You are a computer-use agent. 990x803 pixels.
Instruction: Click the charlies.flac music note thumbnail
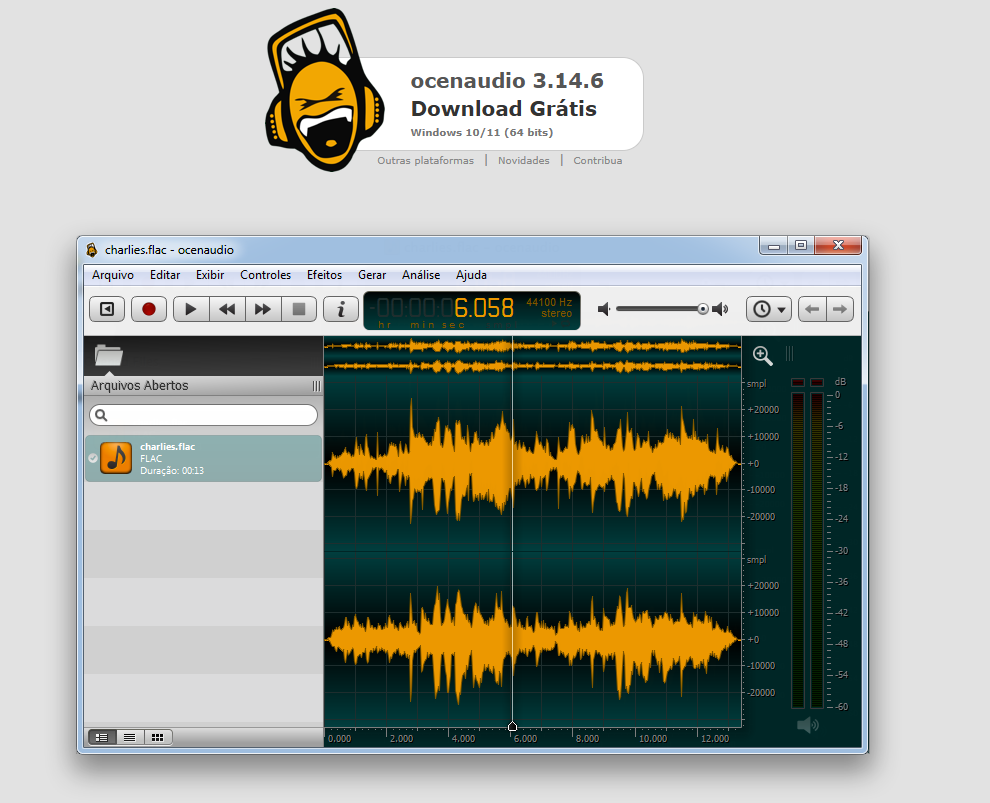click(x=116, y=458)
